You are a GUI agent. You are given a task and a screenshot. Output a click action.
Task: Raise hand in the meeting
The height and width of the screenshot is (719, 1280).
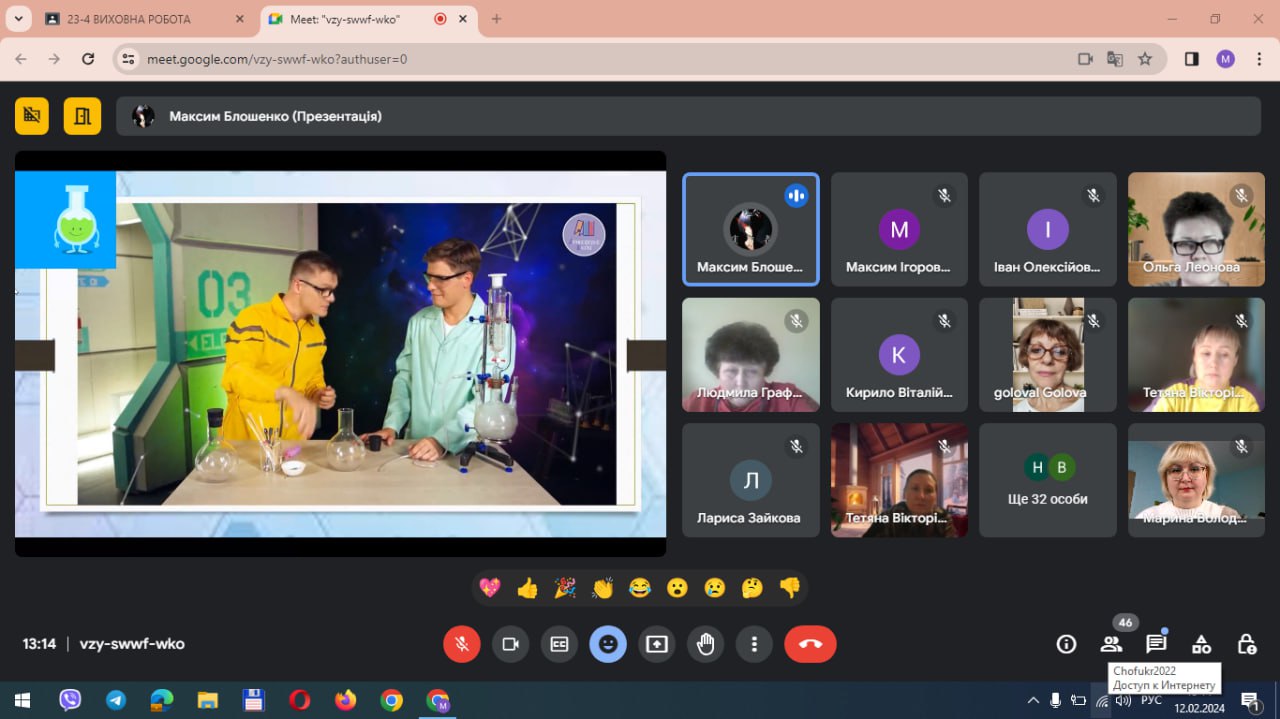click(x=706, y=644)
